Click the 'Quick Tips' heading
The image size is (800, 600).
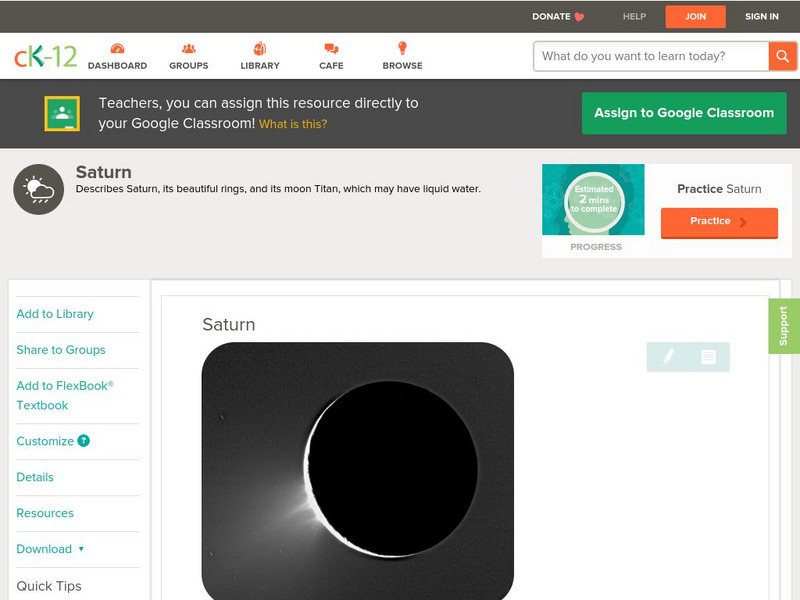click(x=49, y=586)
